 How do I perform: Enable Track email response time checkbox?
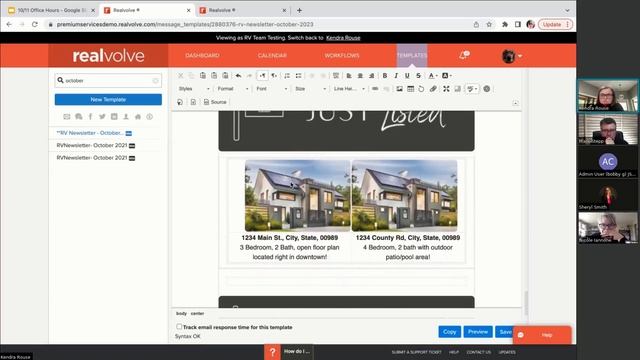pos(179,327)
